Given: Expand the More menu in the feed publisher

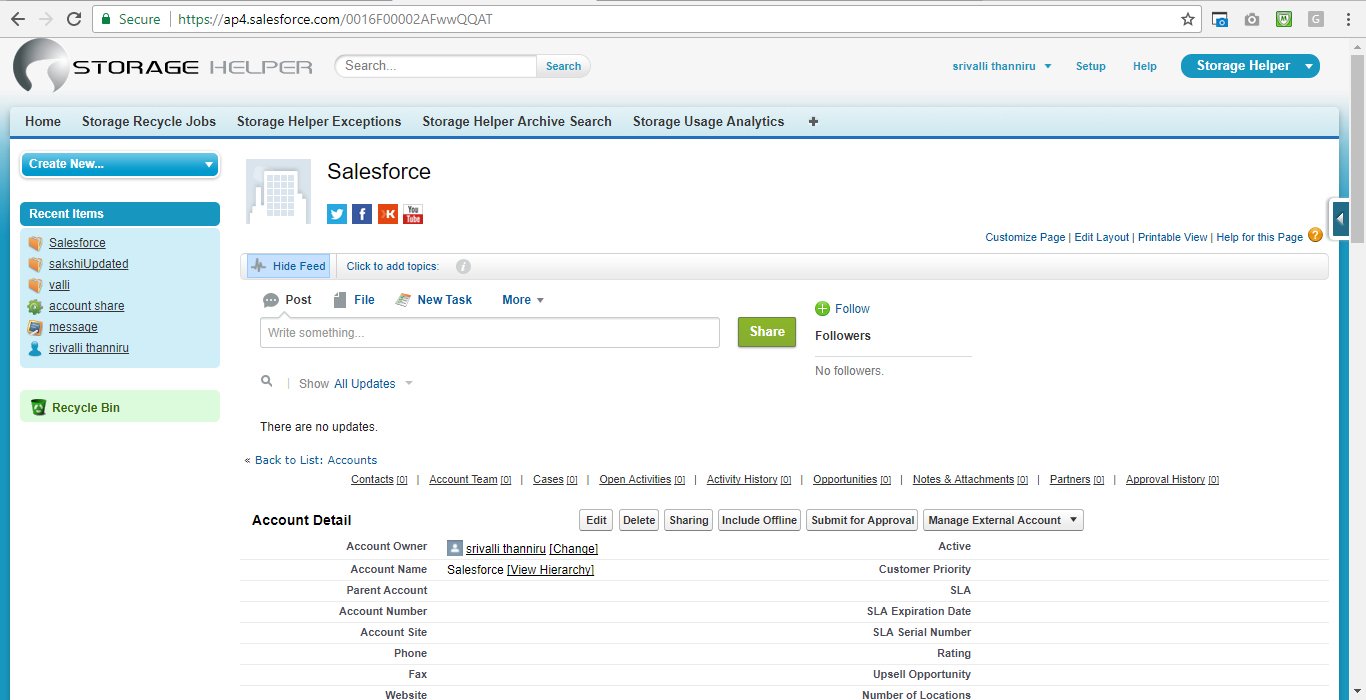Looking at the screenshot, I should (x=523, y=300).
